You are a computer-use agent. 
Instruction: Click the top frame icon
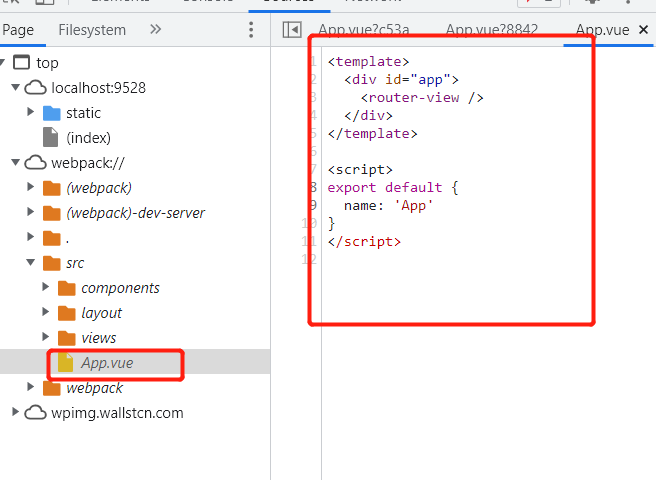click(22, 62)
